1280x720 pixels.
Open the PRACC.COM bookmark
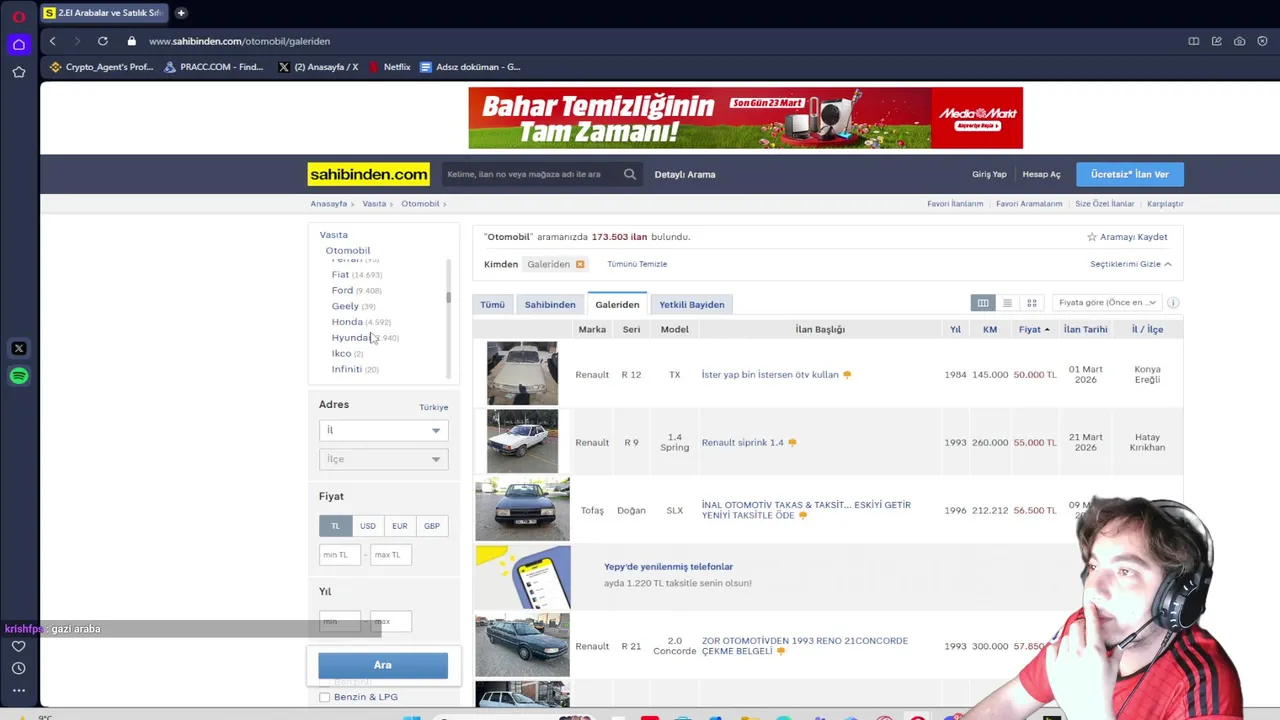click(214, 67)
